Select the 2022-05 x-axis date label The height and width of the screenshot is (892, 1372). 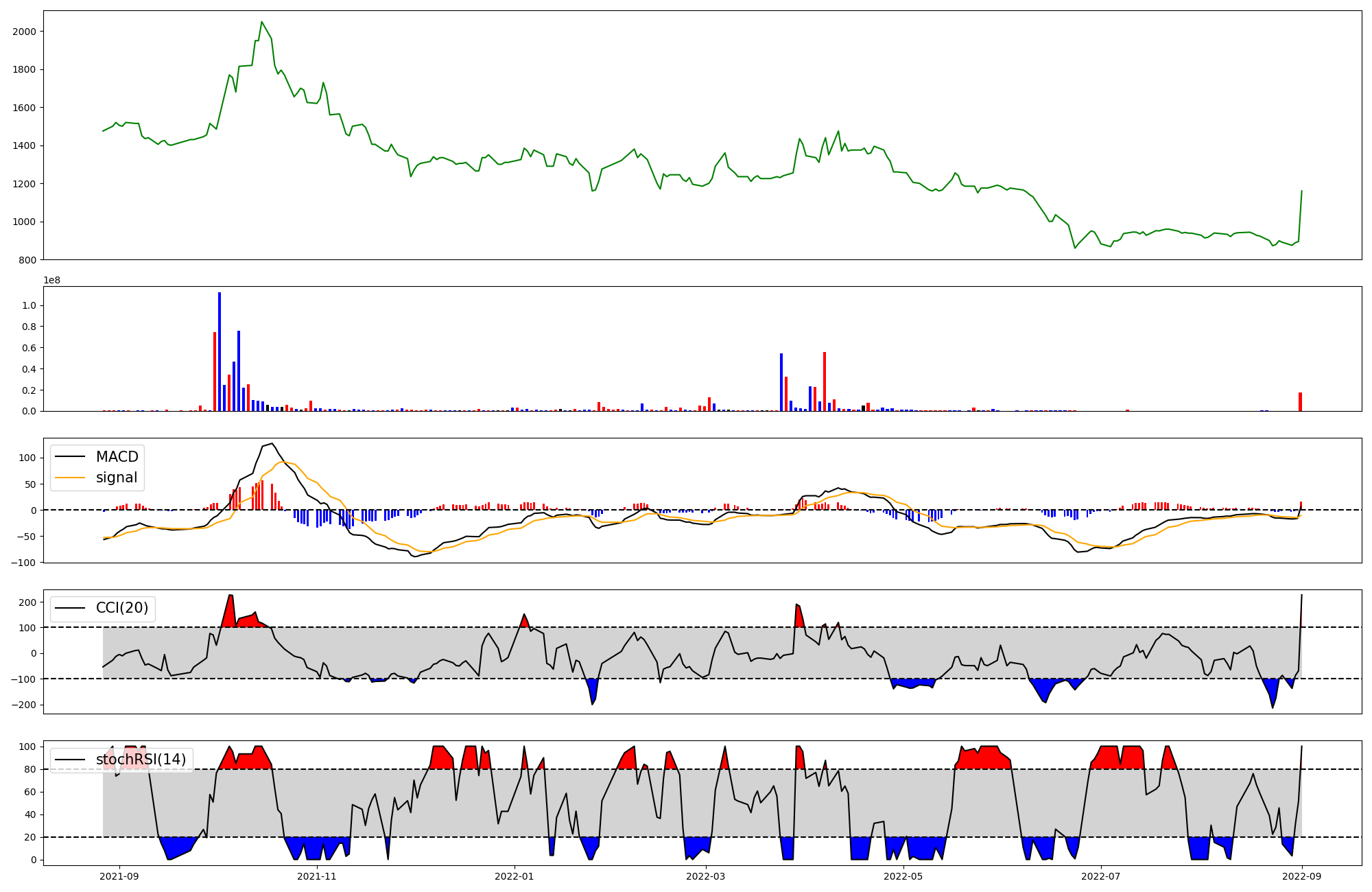click(x=903, y=876)
